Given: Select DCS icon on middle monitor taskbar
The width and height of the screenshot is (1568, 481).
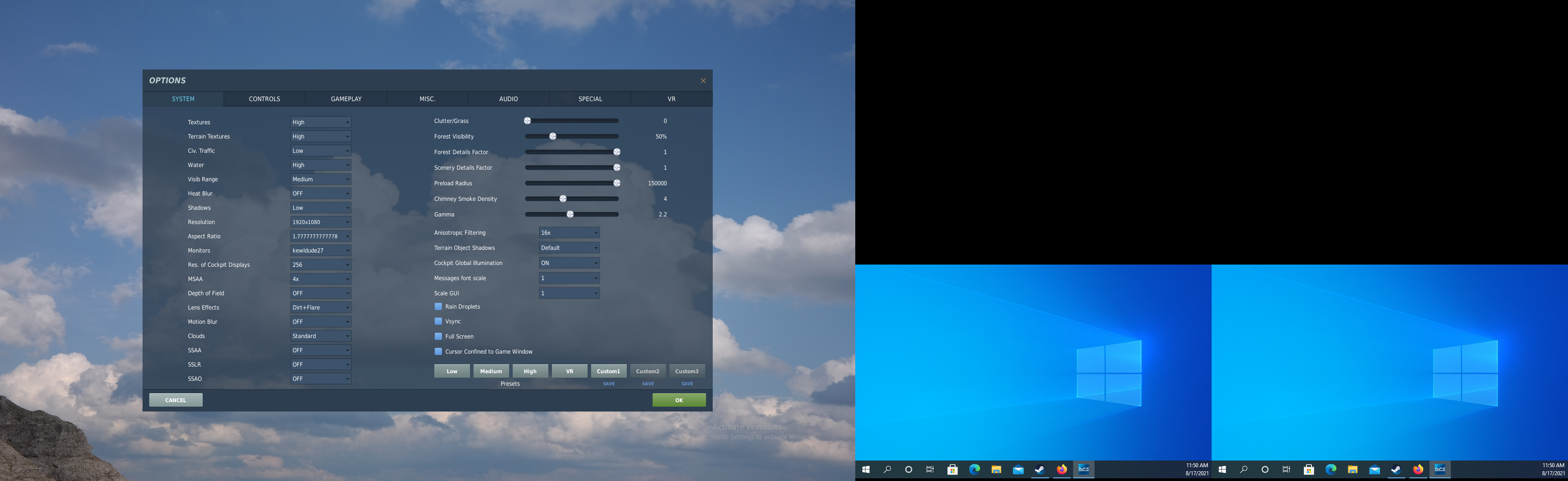Looking at the screenshot, I should (1084, 469).
